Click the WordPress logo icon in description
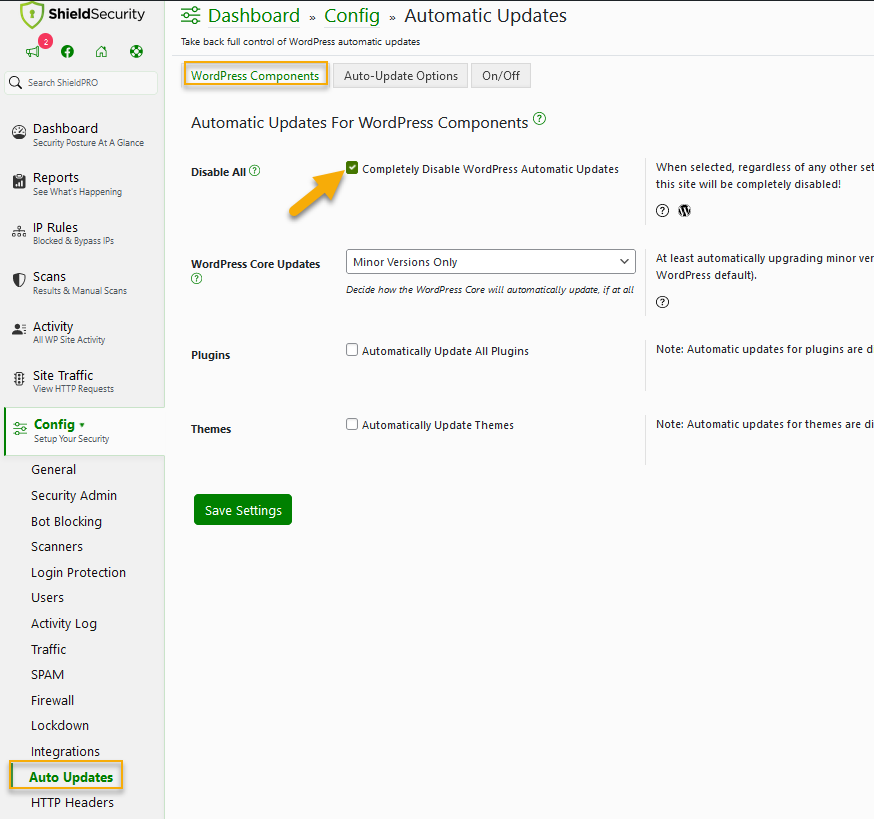The height and width of the screenshot is (819, 874). click(x=684, y=211)
